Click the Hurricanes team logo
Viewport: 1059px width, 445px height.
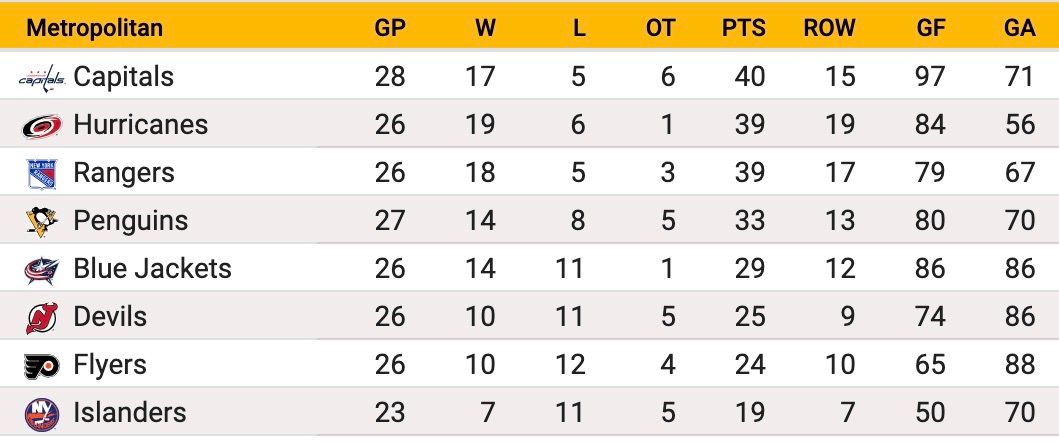(x=42, y=126)
